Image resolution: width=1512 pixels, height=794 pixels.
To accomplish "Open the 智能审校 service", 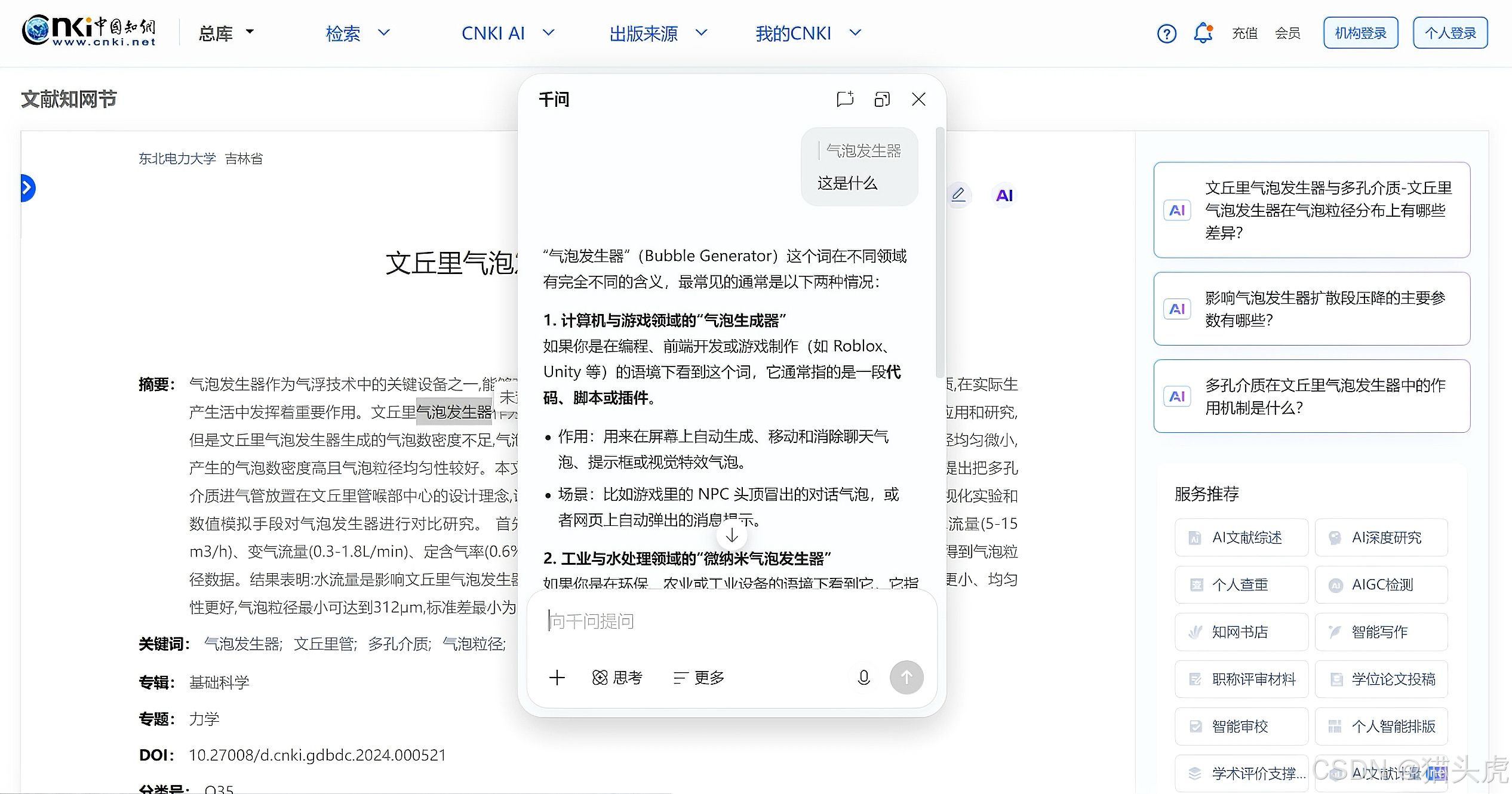I will [1241, 726].
